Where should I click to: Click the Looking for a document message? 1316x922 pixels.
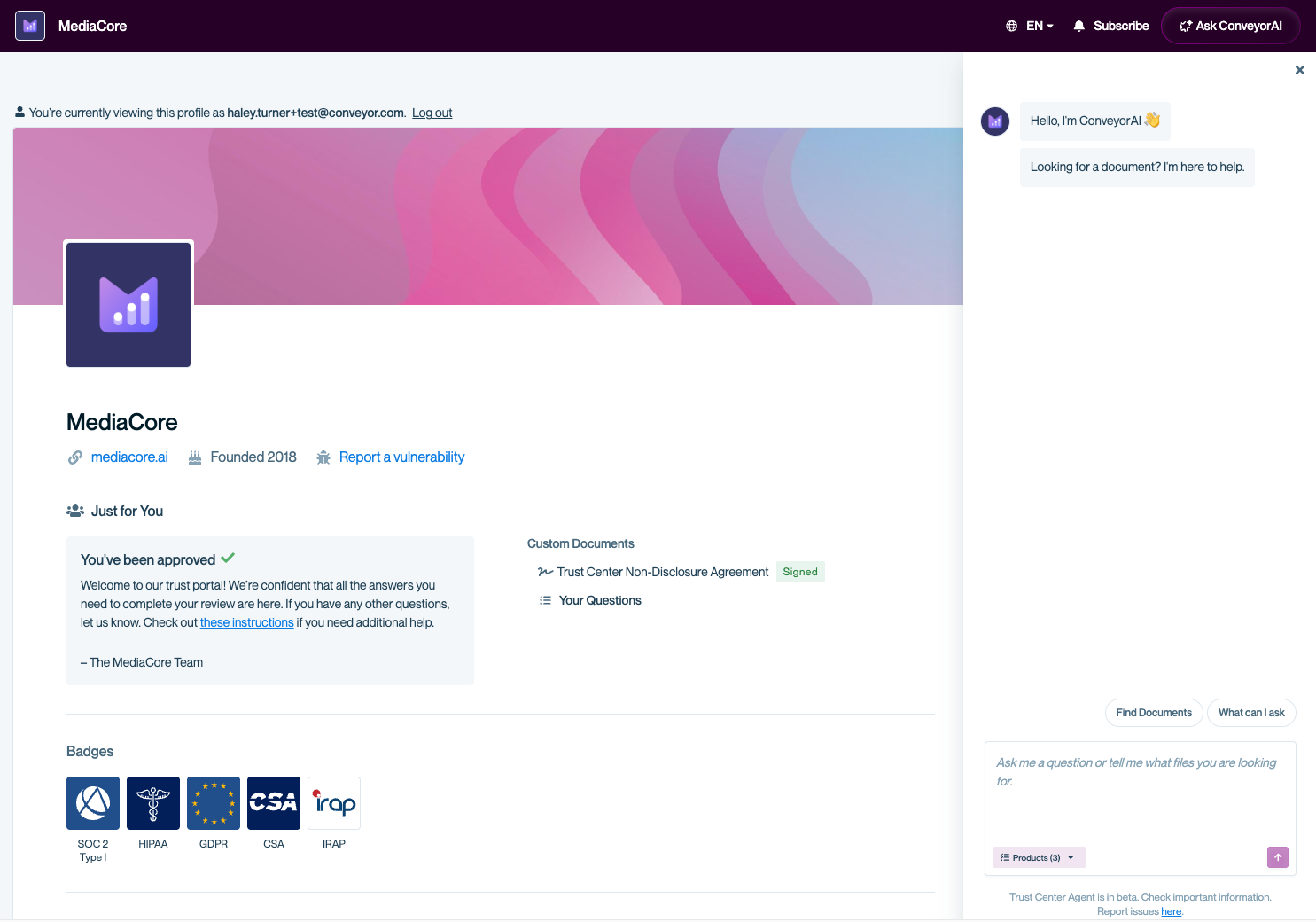(1137, 168)
